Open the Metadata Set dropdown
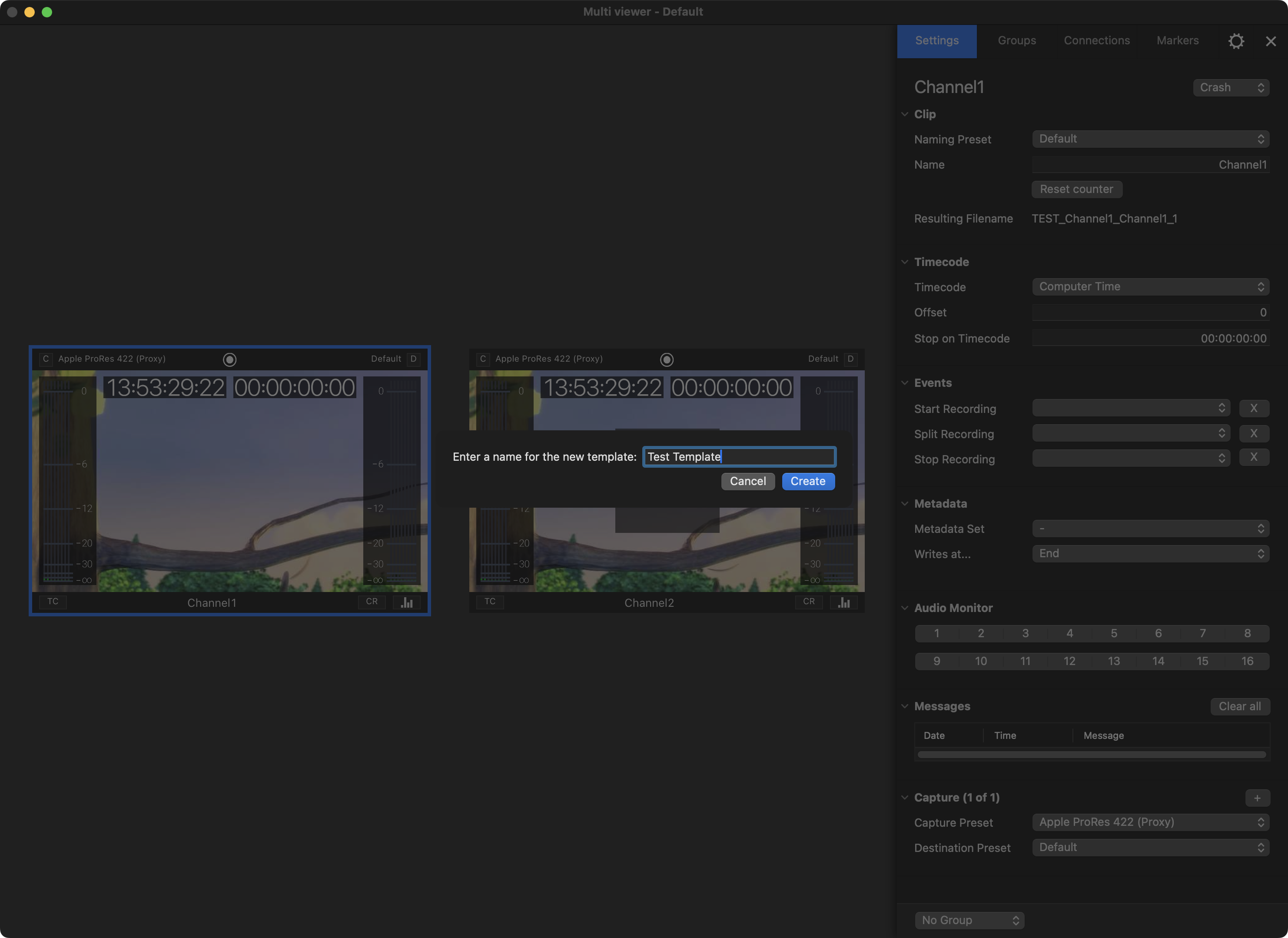Image resolution: width=1288 pixels, height=938 pixels. 1151,529
